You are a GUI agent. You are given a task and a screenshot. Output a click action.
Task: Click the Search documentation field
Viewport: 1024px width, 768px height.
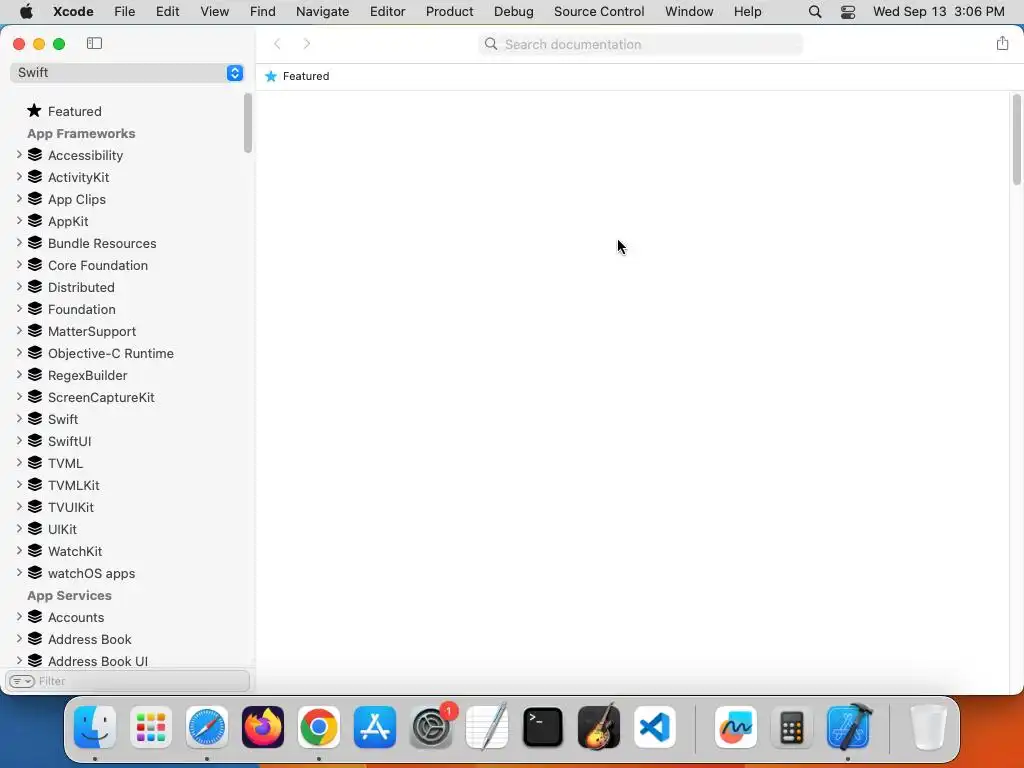click(641, 44)
